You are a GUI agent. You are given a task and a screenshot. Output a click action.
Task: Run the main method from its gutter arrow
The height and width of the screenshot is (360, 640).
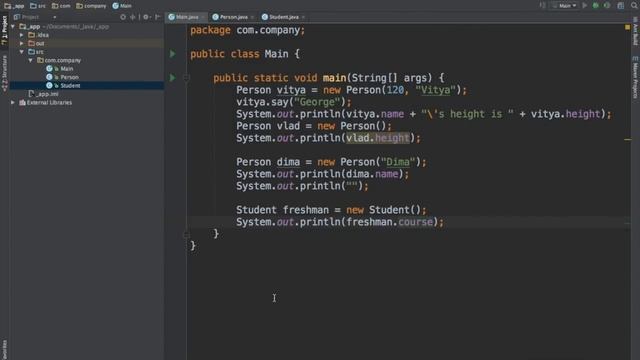(x=172, y=78)
